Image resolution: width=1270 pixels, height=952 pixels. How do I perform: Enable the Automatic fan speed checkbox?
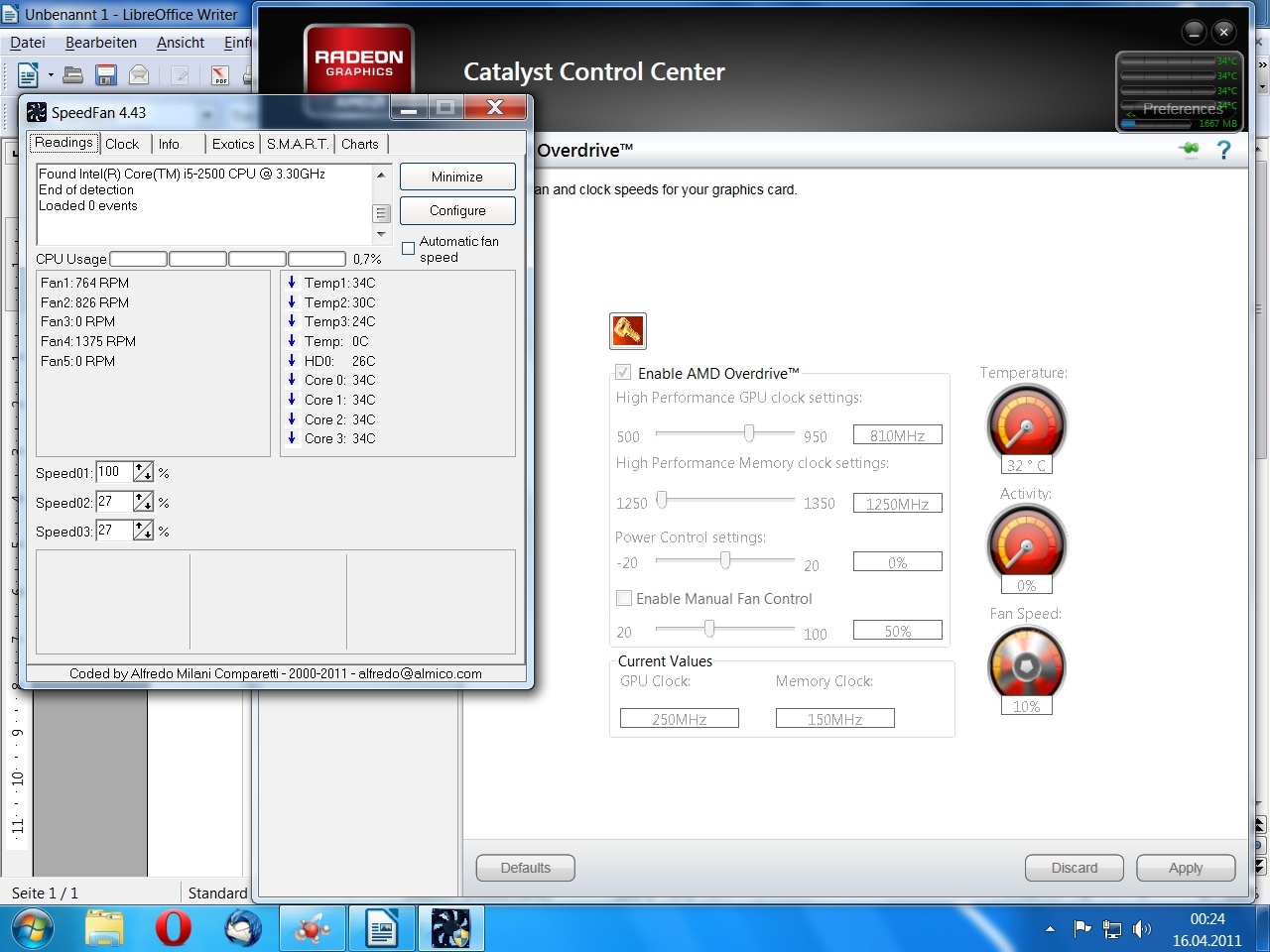click(x=408, y=249)
